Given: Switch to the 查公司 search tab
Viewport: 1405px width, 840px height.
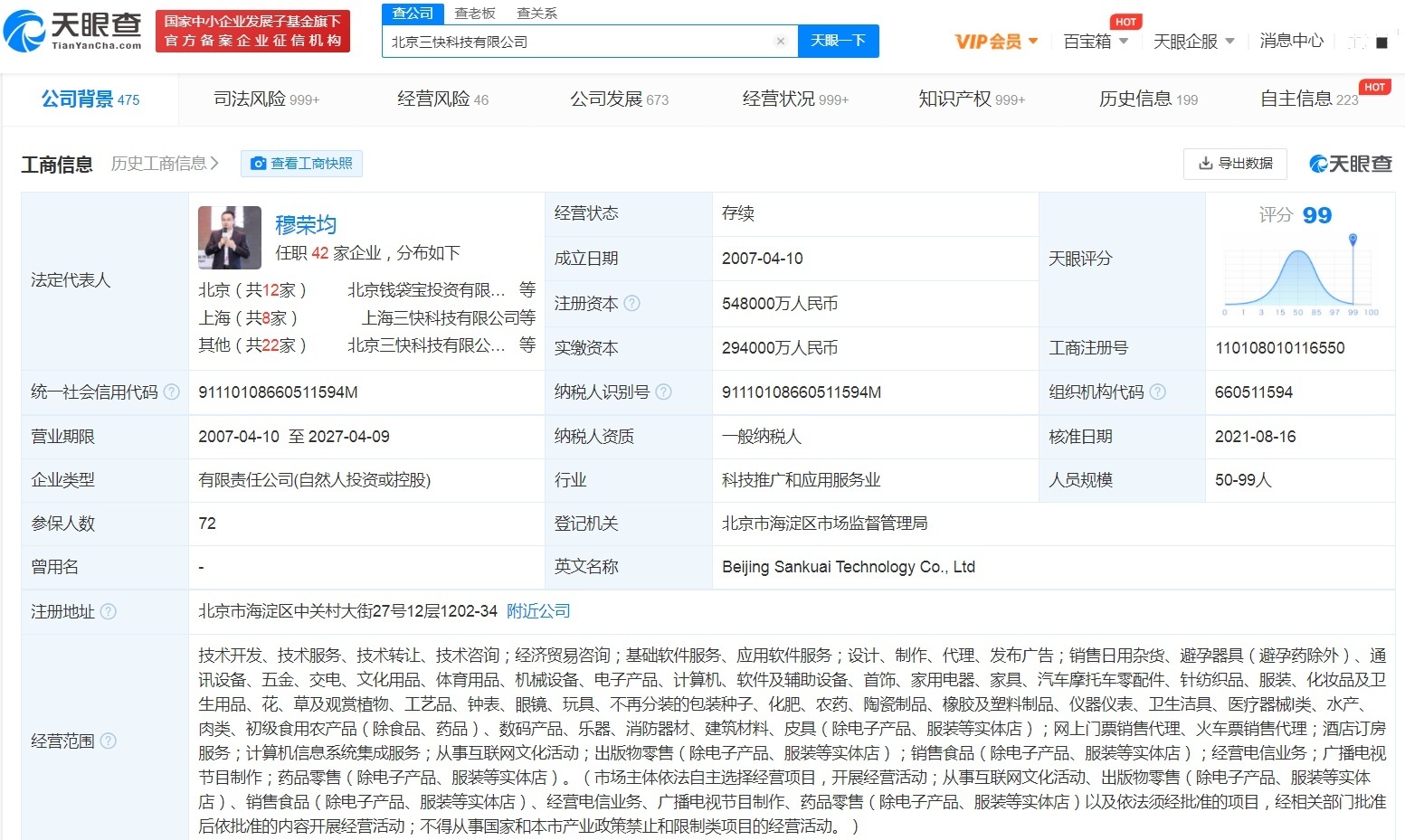Looking at the screenshot, I should [x=413, y=14].
